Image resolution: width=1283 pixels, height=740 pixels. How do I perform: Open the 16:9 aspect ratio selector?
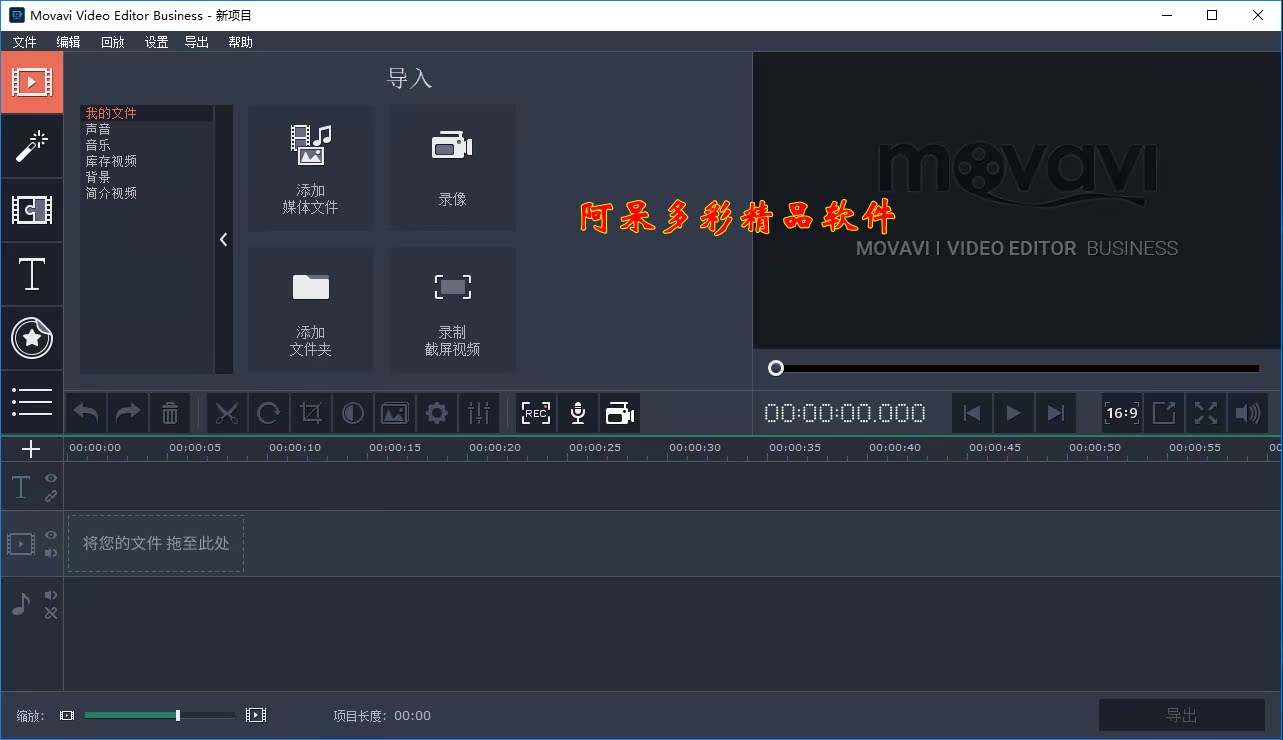click(1122, 413)
